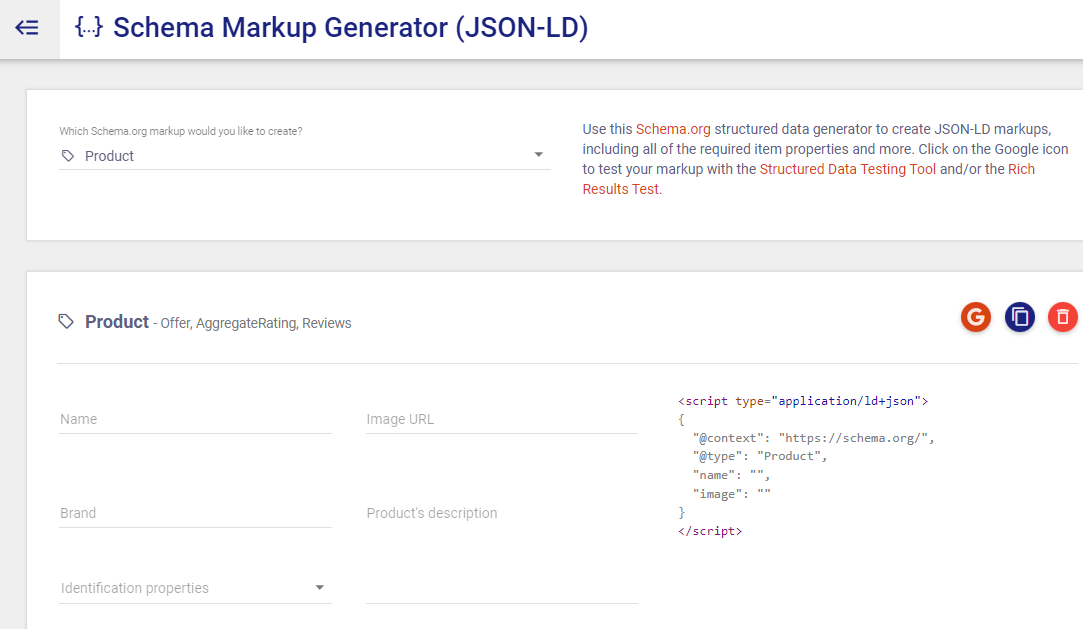Image resolution: width=1083 pixels, height=629 pixels.
Task: Click the "image": "" code line
Action: tap(731, 494)
